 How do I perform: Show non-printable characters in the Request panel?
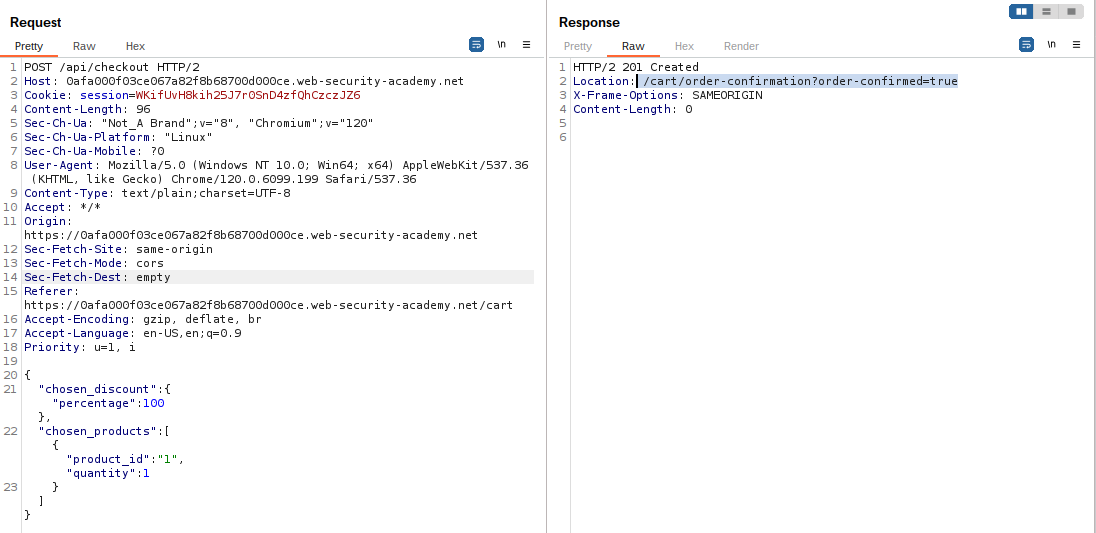[501, 45]
